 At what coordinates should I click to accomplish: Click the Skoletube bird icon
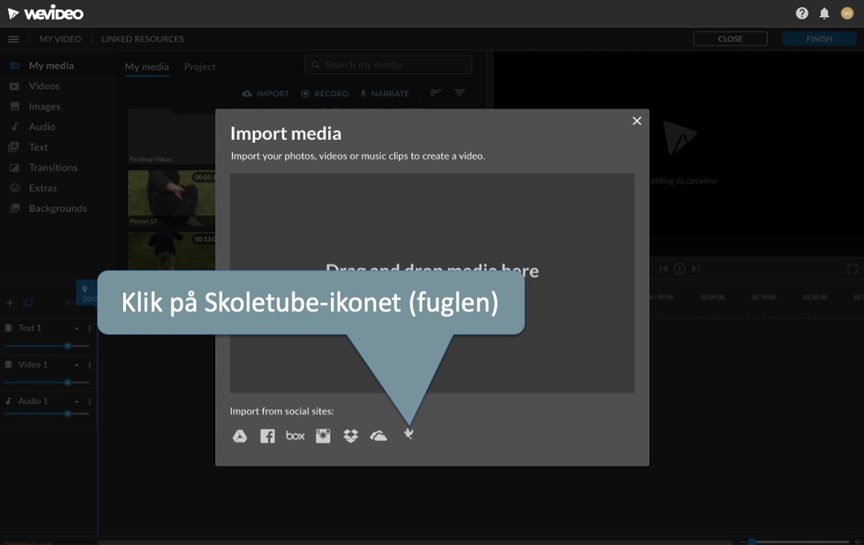(408, 434)
